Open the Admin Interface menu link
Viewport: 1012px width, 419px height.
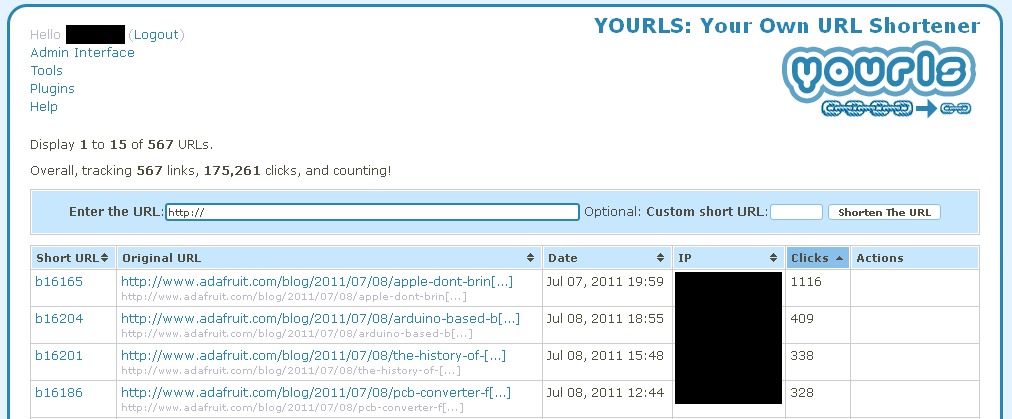tap(82, 53)
